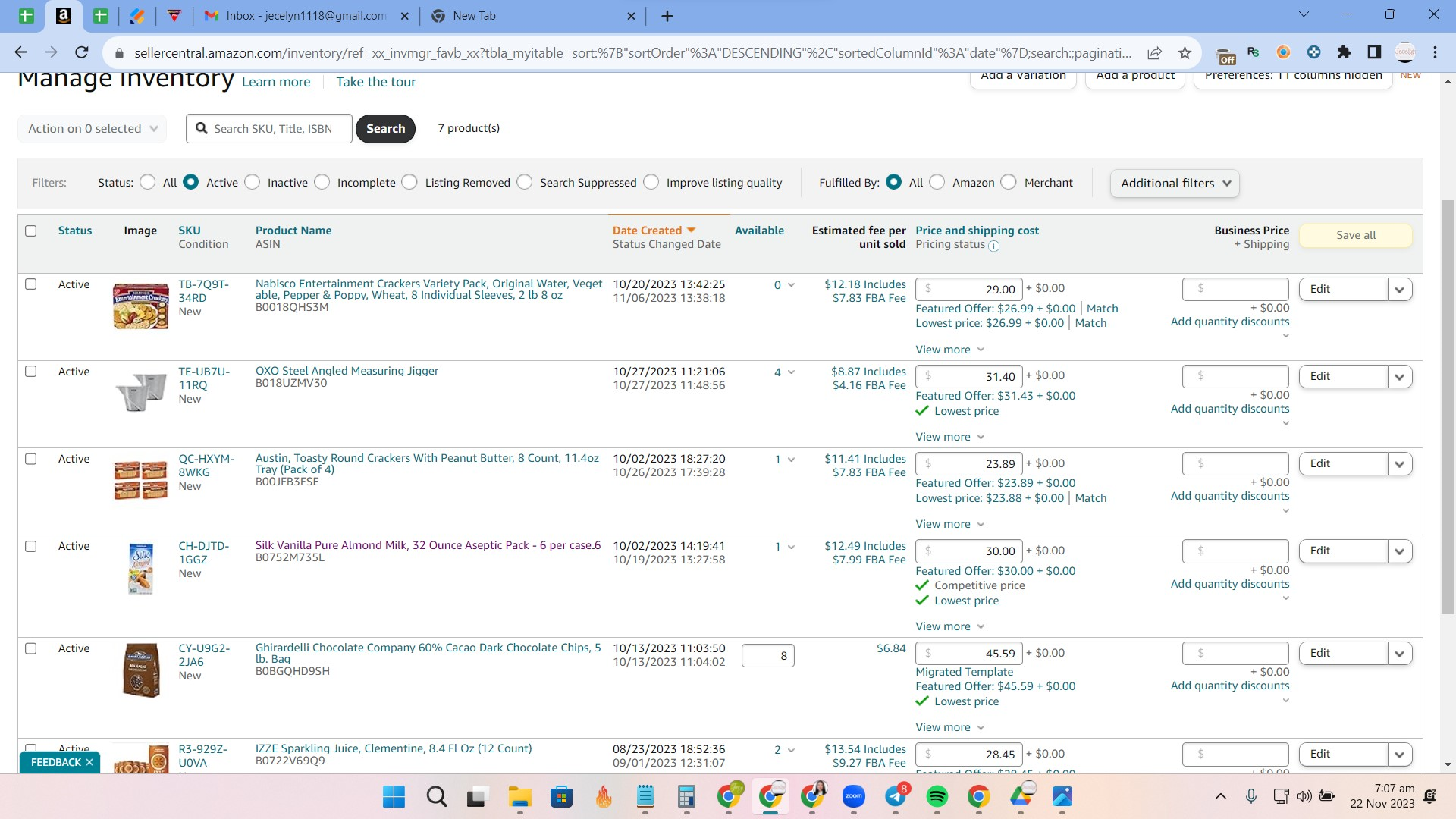Open Calculator from the taskbar
The height and width of the screenshot is (819, 1456).
686,796
